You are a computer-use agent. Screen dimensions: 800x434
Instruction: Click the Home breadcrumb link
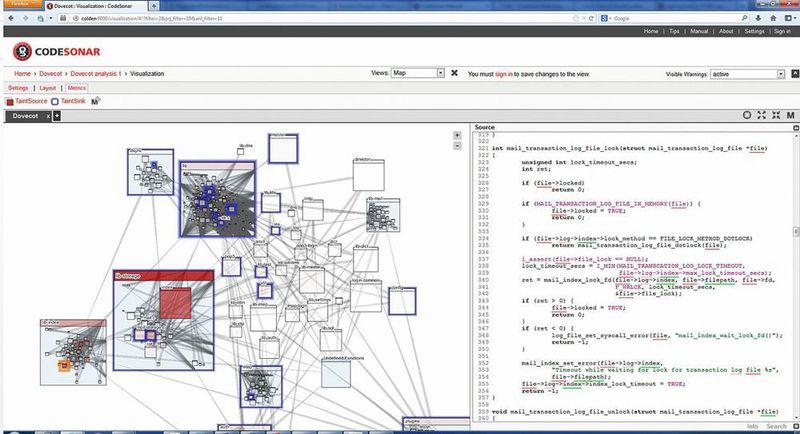[22, 73]
